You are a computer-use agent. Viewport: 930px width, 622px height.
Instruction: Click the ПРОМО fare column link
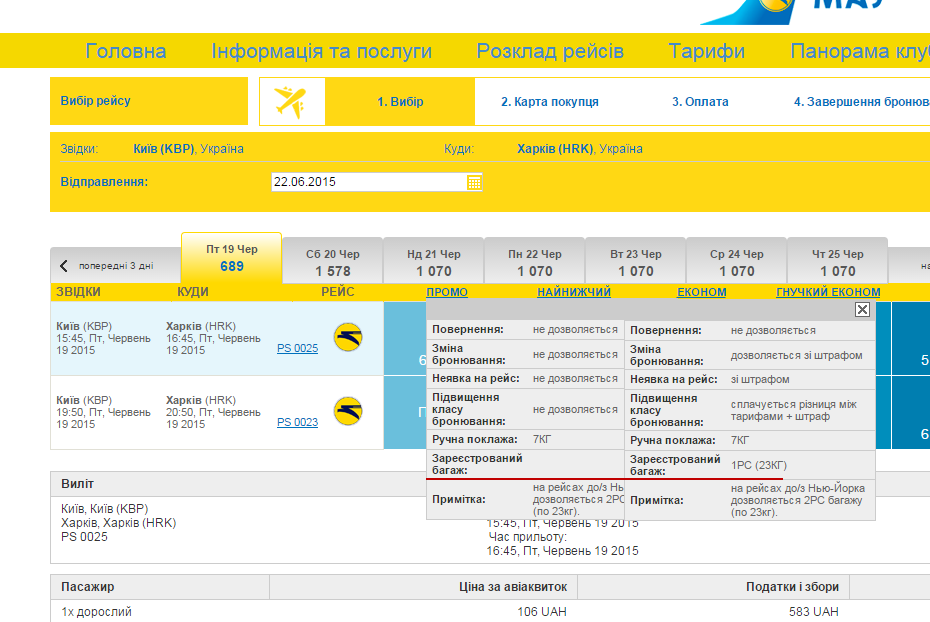click(x=446, y=292)
